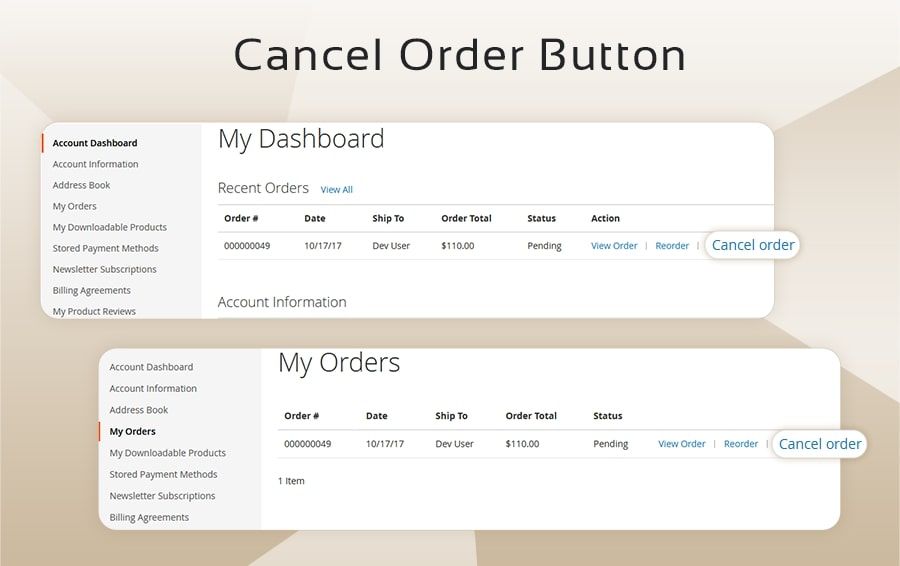Click Reorder in the Recent Orders table
The image size is (900, 566).
pyautogui.click(x=672, y=246)
